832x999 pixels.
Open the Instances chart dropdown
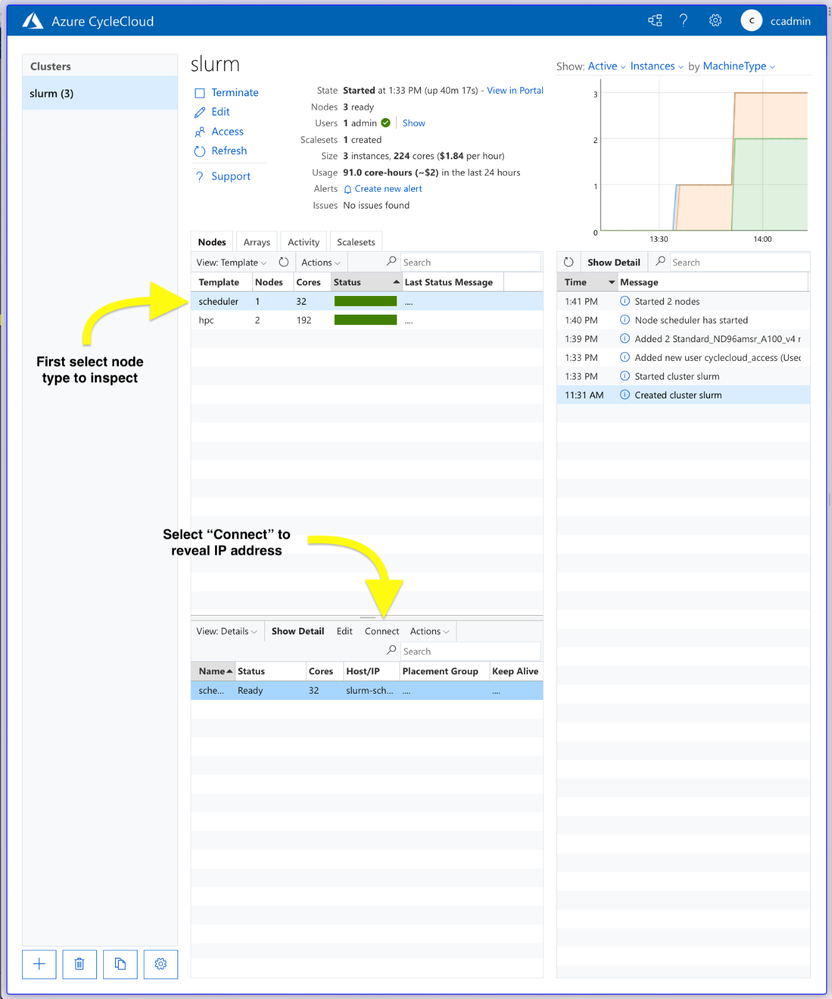point(657,66)
